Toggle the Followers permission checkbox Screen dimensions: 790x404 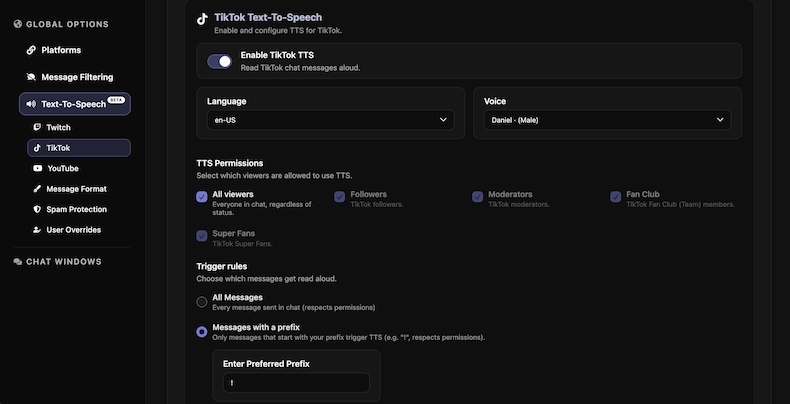click(340, 197)
